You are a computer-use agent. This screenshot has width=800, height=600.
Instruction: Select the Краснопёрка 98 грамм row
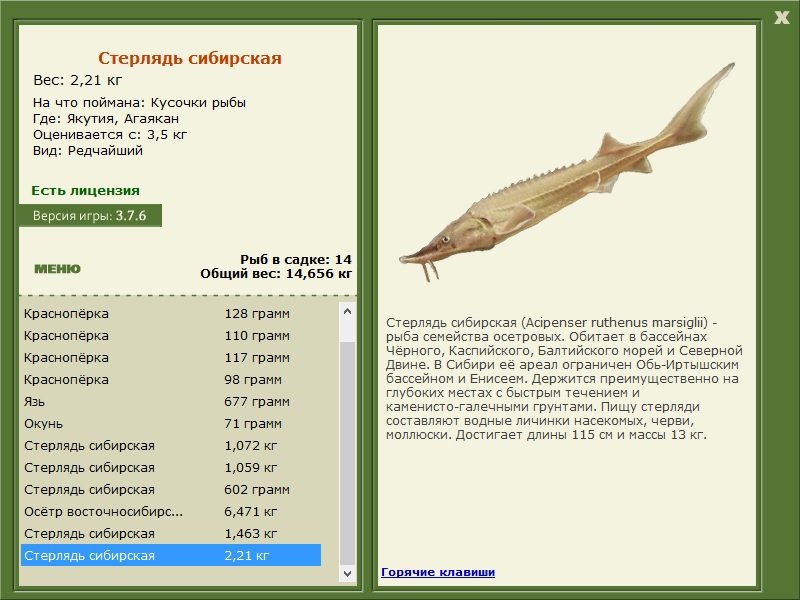pyautogui.click(x=171, y=380)
